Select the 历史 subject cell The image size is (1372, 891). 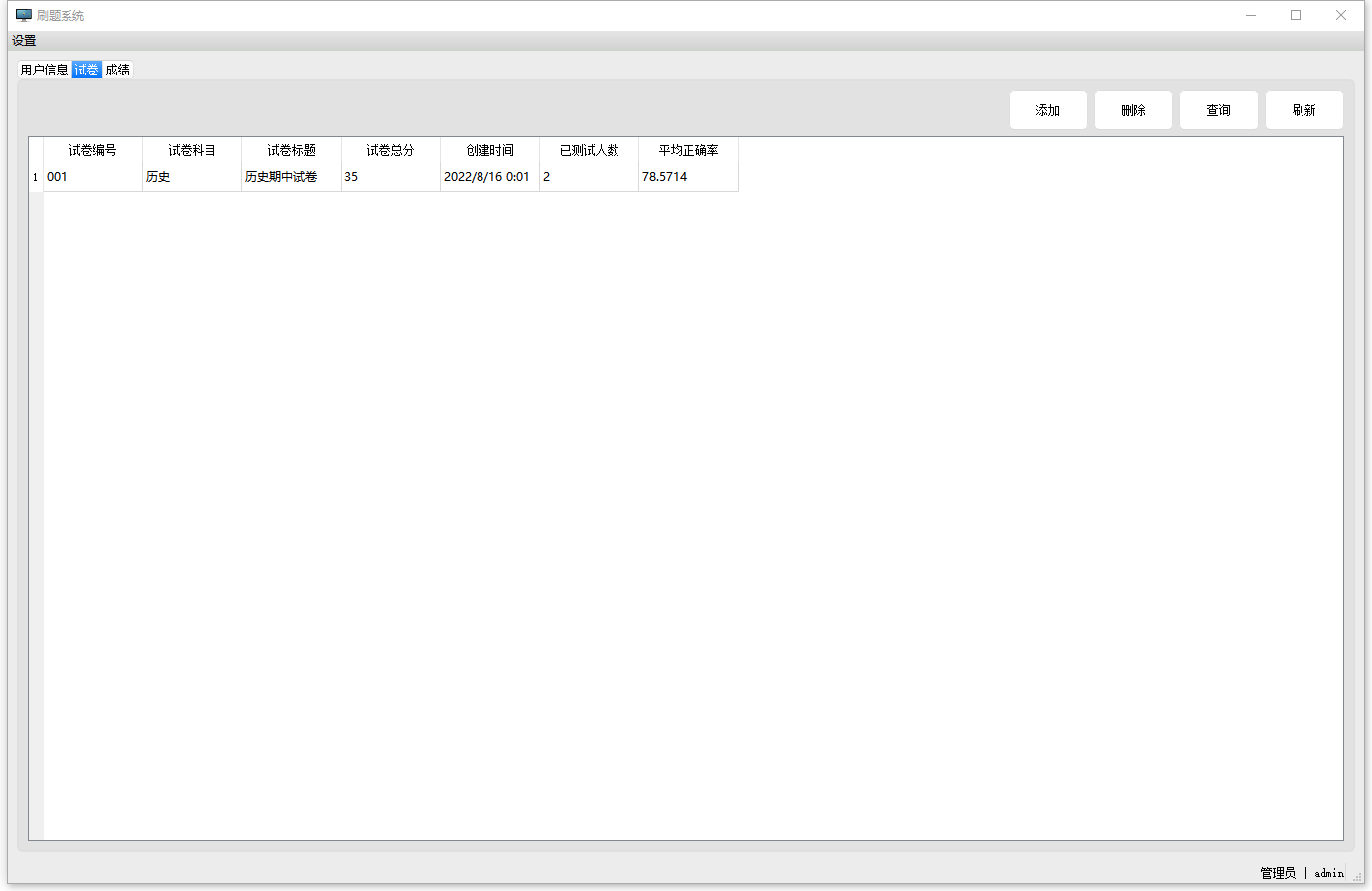click(192, 177)
